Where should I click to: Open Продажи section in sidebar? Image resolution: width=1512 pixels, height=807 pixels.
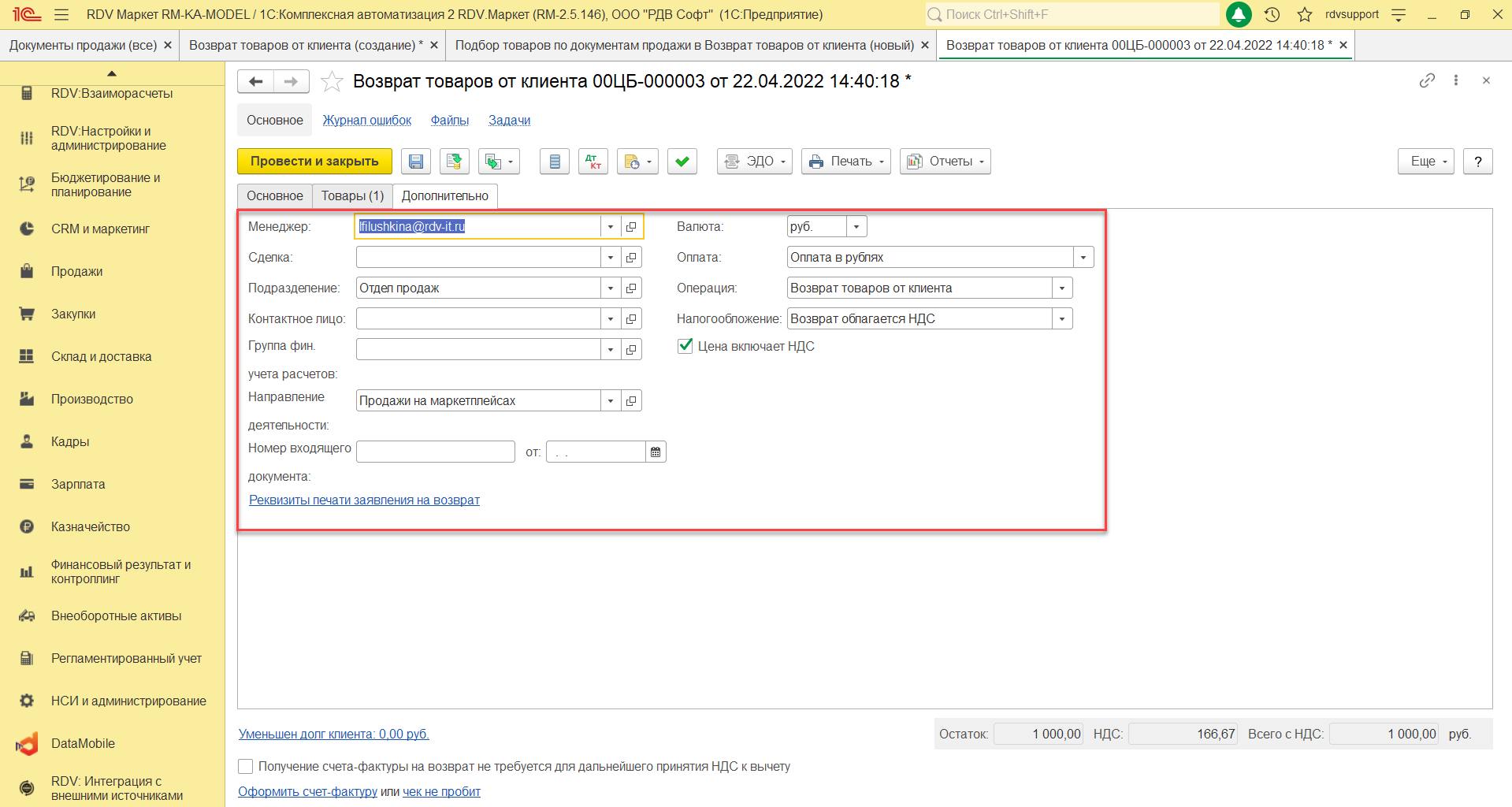point(76,271)
